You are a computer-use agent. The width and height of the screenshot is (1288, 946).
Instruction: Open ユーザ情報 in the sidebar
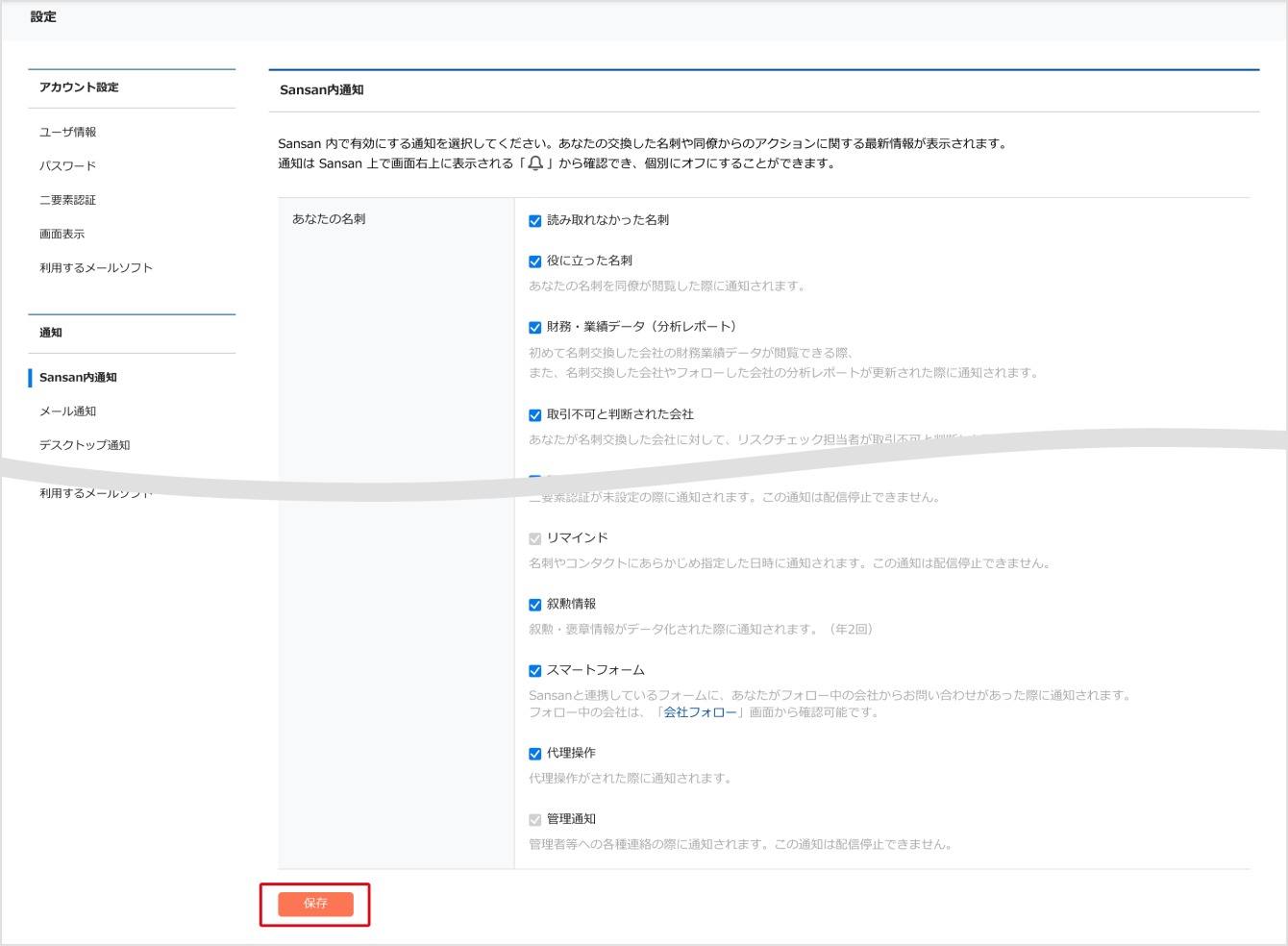click(68, 132)
